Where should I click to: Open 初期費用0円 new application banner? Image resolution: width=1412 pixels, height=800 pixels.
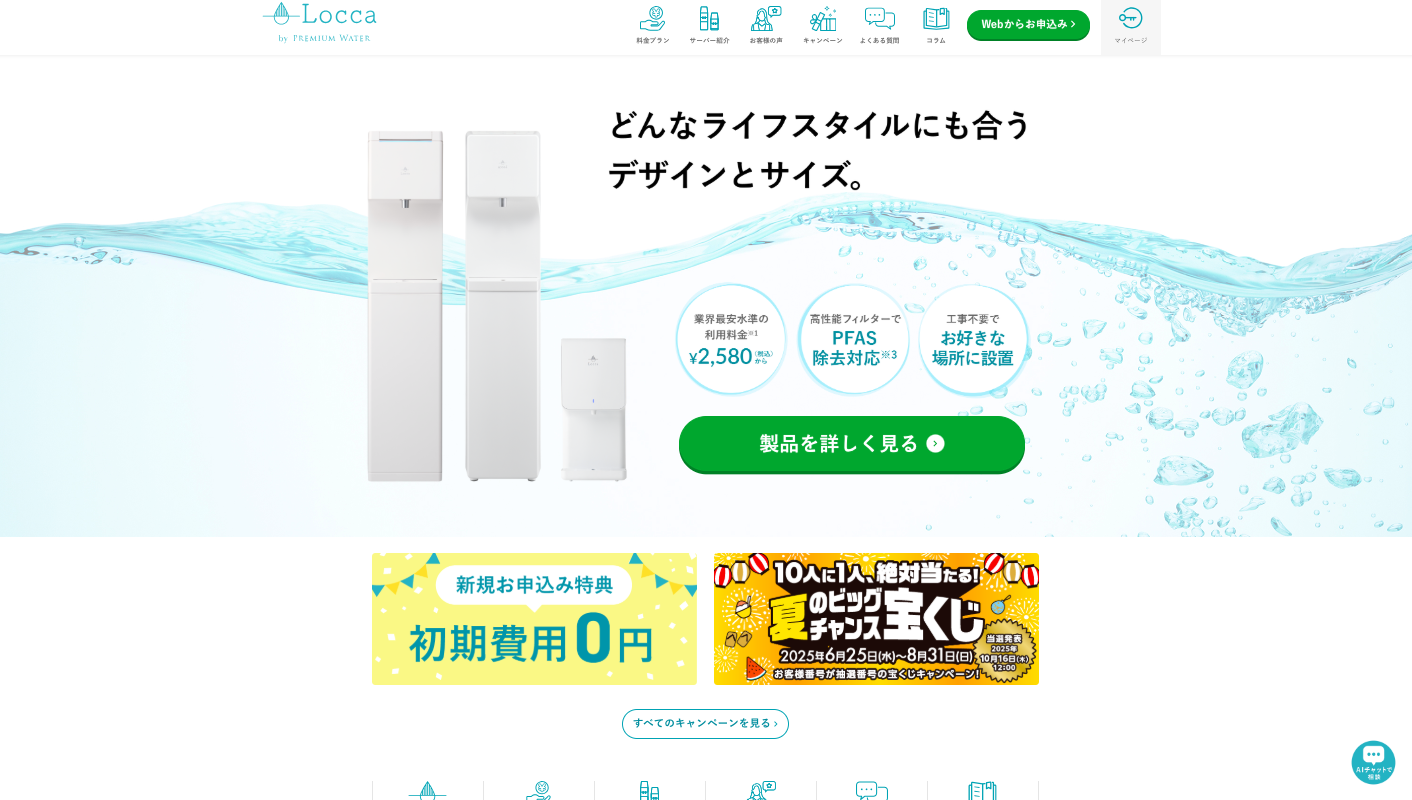coord(534,619)
